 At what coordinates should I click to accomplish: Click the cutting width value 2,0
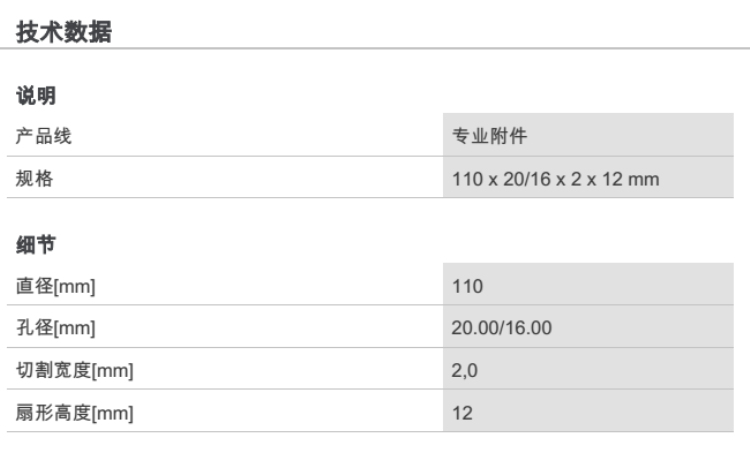[463, 370]
